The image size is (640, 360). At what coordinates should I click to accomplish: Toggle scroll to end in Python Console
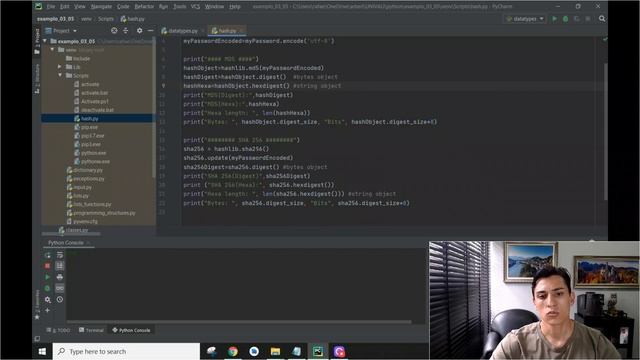point(60,266)
